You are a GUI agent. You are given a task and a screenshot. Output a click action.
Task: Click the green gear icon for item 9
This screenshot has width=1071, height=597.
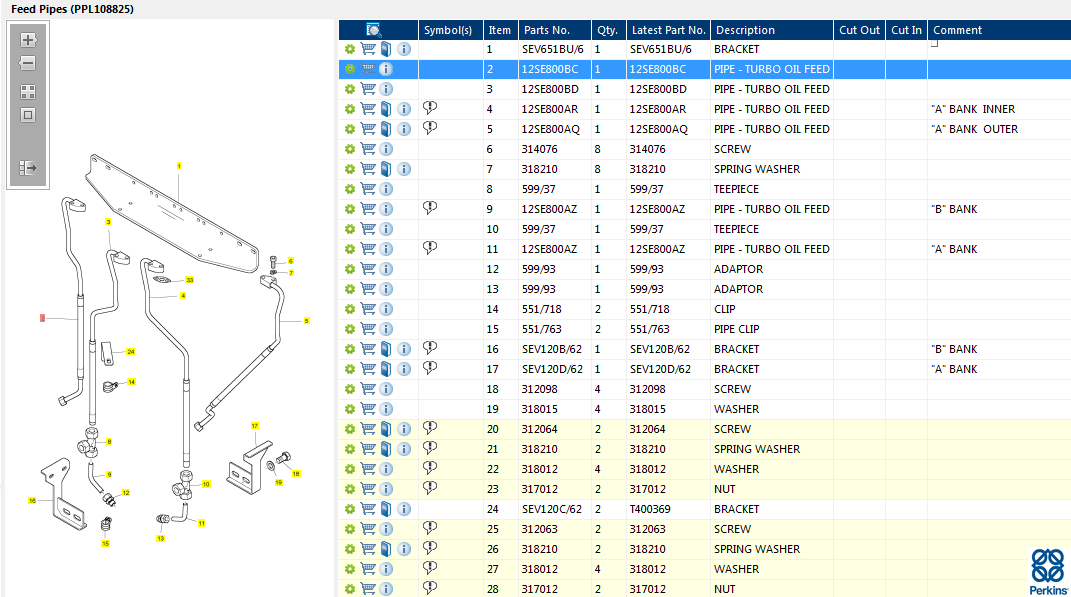(350, 209)
